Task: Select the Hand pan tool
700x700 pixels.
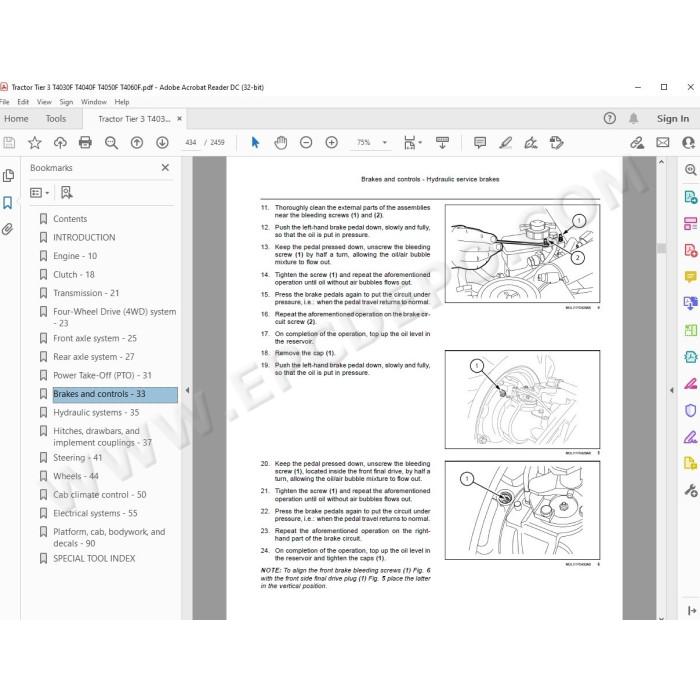Action: (x=280, y=143)
